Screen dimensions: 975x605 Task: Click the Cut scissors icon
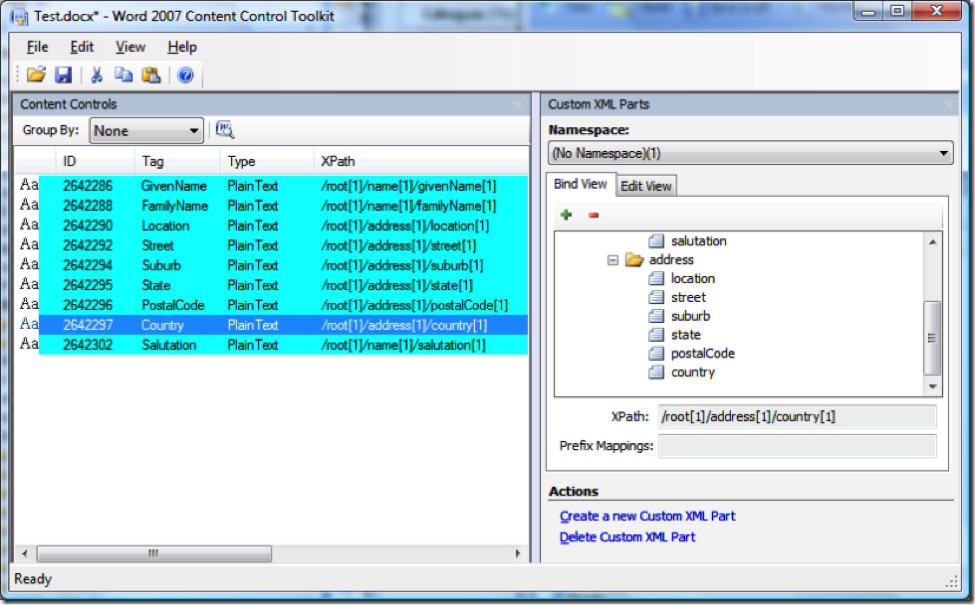pyautogui.click(x=97, y=75)
